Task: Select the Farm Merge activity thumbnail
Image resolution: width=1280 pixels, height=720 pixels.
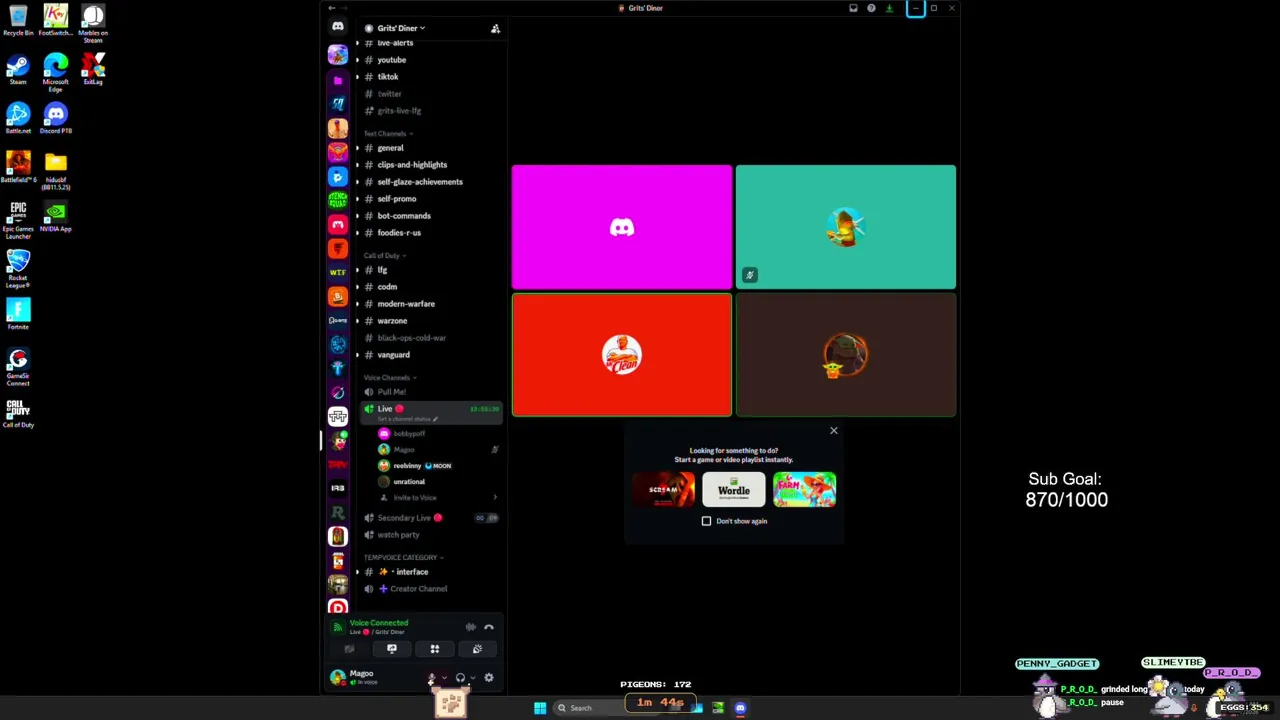Action: [x=804, y=490]
